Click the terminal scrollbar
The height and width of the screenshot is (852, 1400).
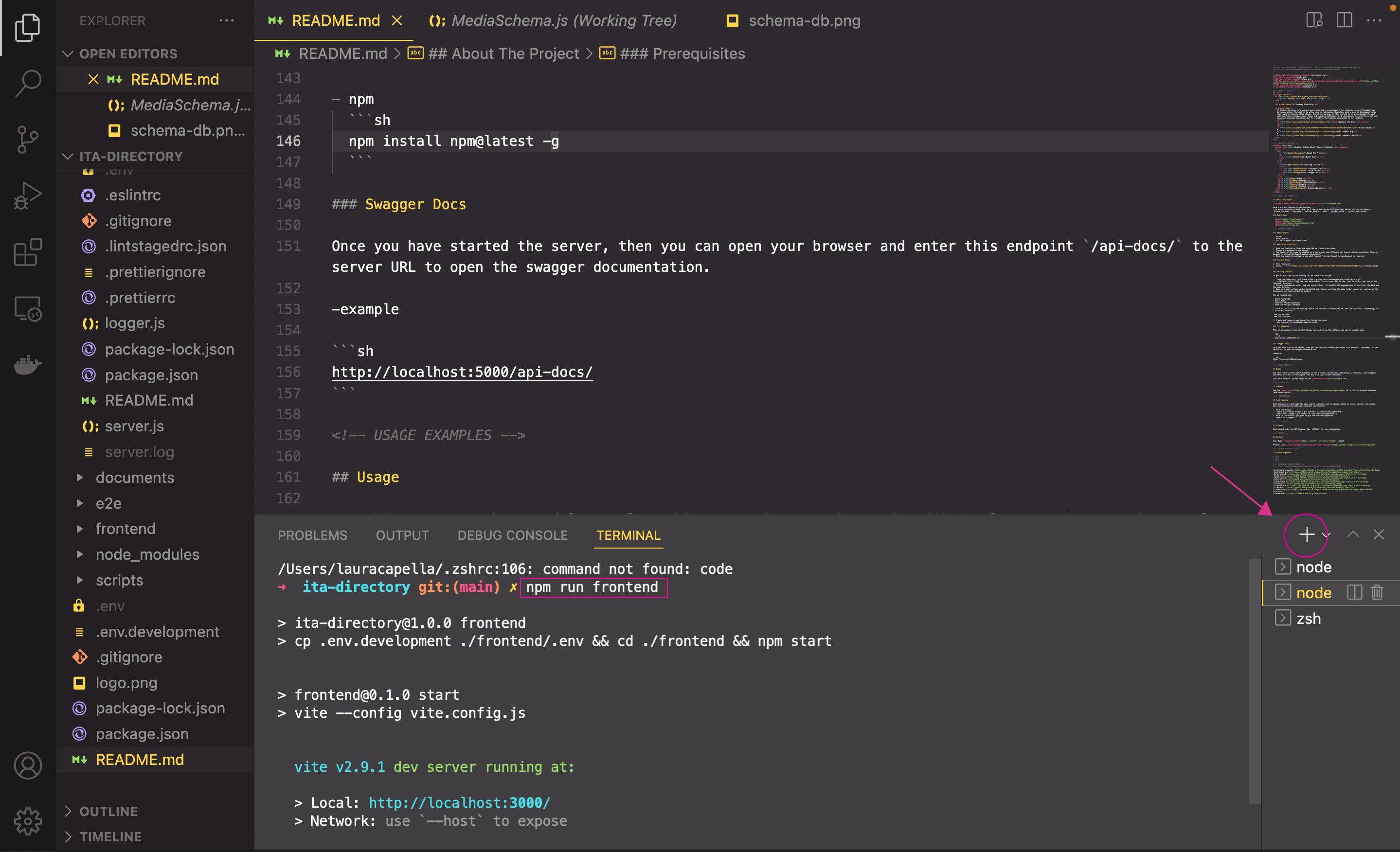[x=1255, y=682]
